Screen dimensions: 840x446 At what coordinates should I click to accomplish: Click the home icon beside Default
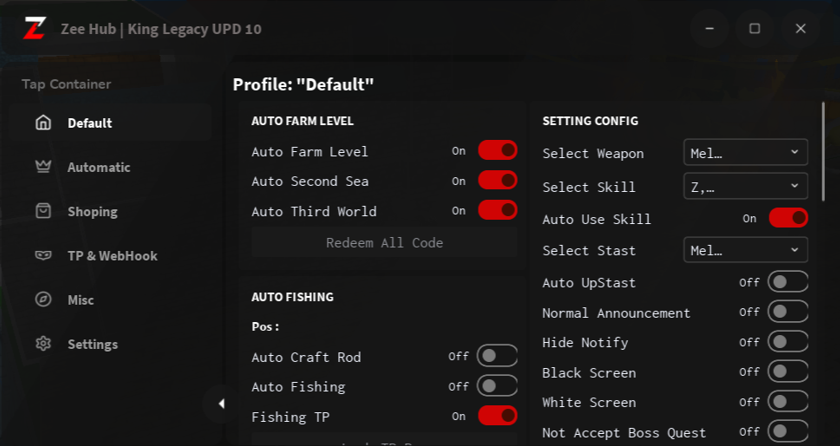click(x=43, y=123)
